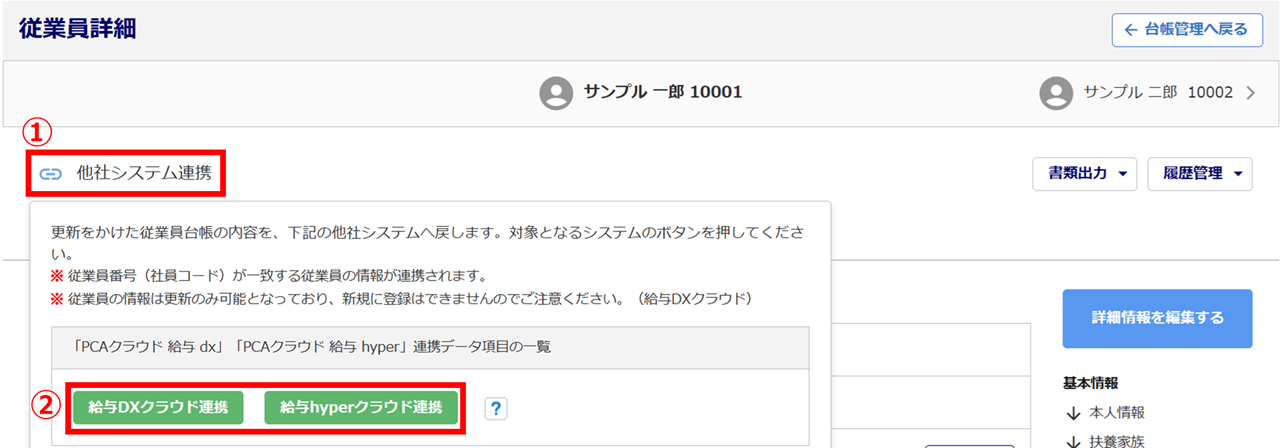
Task: Click the 詳細情報を編集する button
Action: (1157, 318)
